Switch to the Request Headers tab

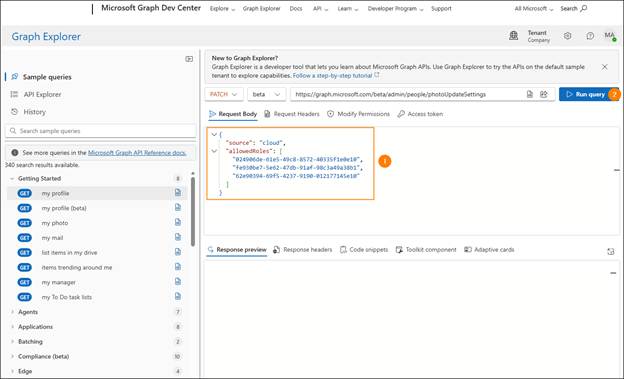click(x=292, y=114)
